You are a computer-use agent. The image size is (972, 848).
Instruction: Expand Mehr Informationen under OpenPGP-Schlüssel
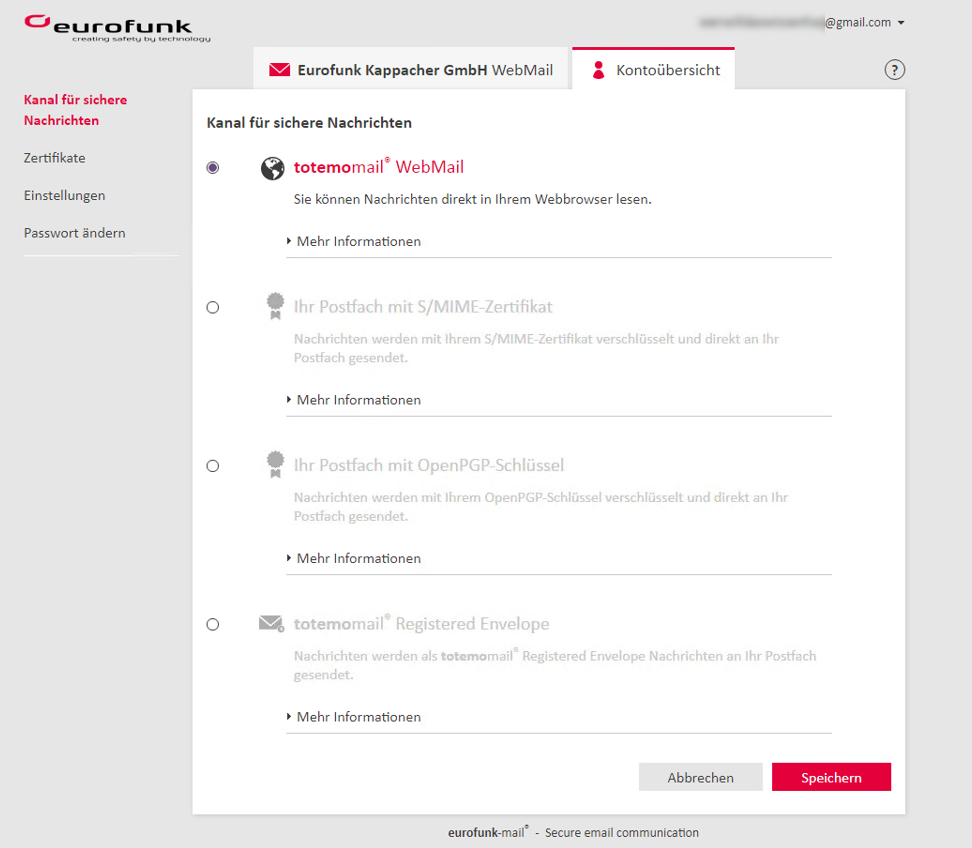[x=353, y=559]
